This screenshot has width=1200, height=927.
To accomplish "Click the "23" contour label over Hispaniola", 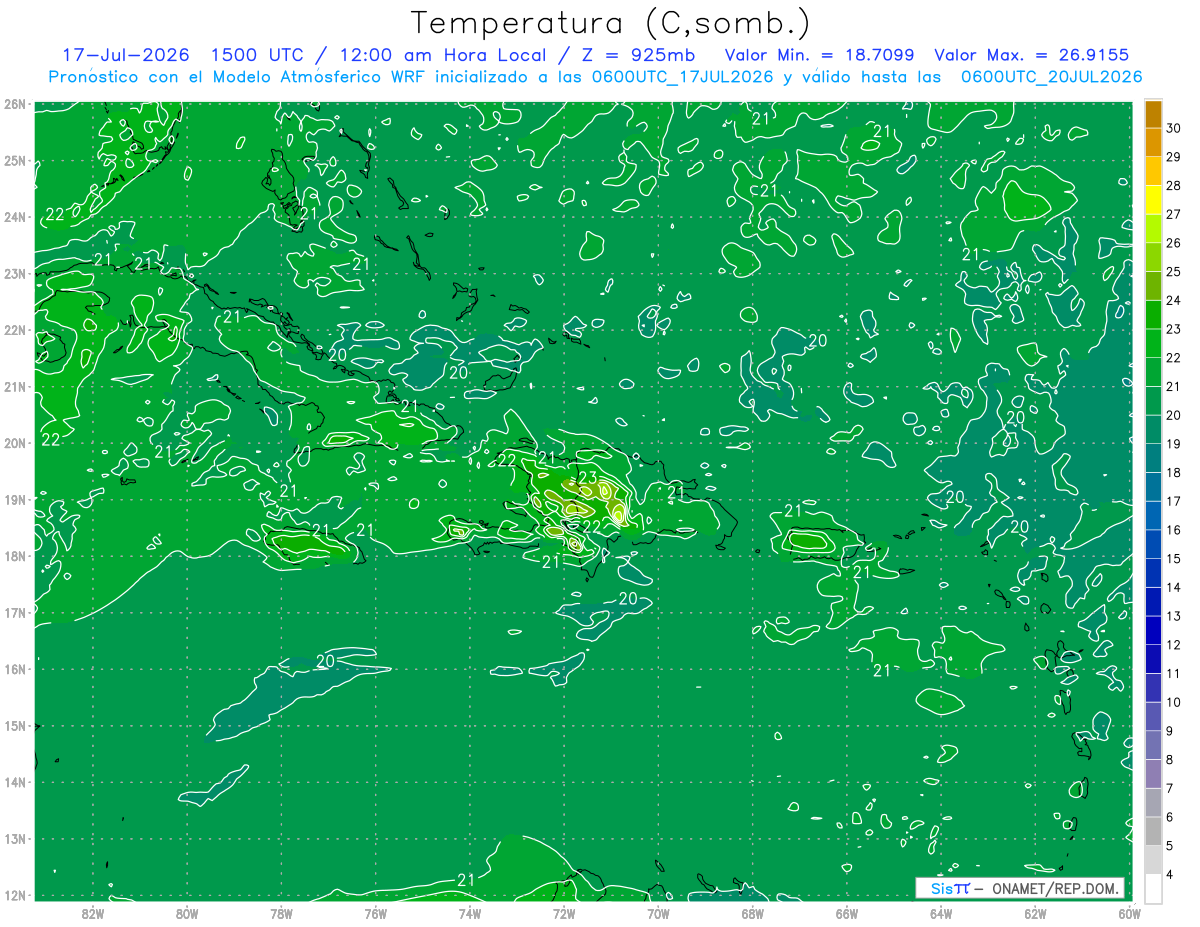I will coord(588,476).
